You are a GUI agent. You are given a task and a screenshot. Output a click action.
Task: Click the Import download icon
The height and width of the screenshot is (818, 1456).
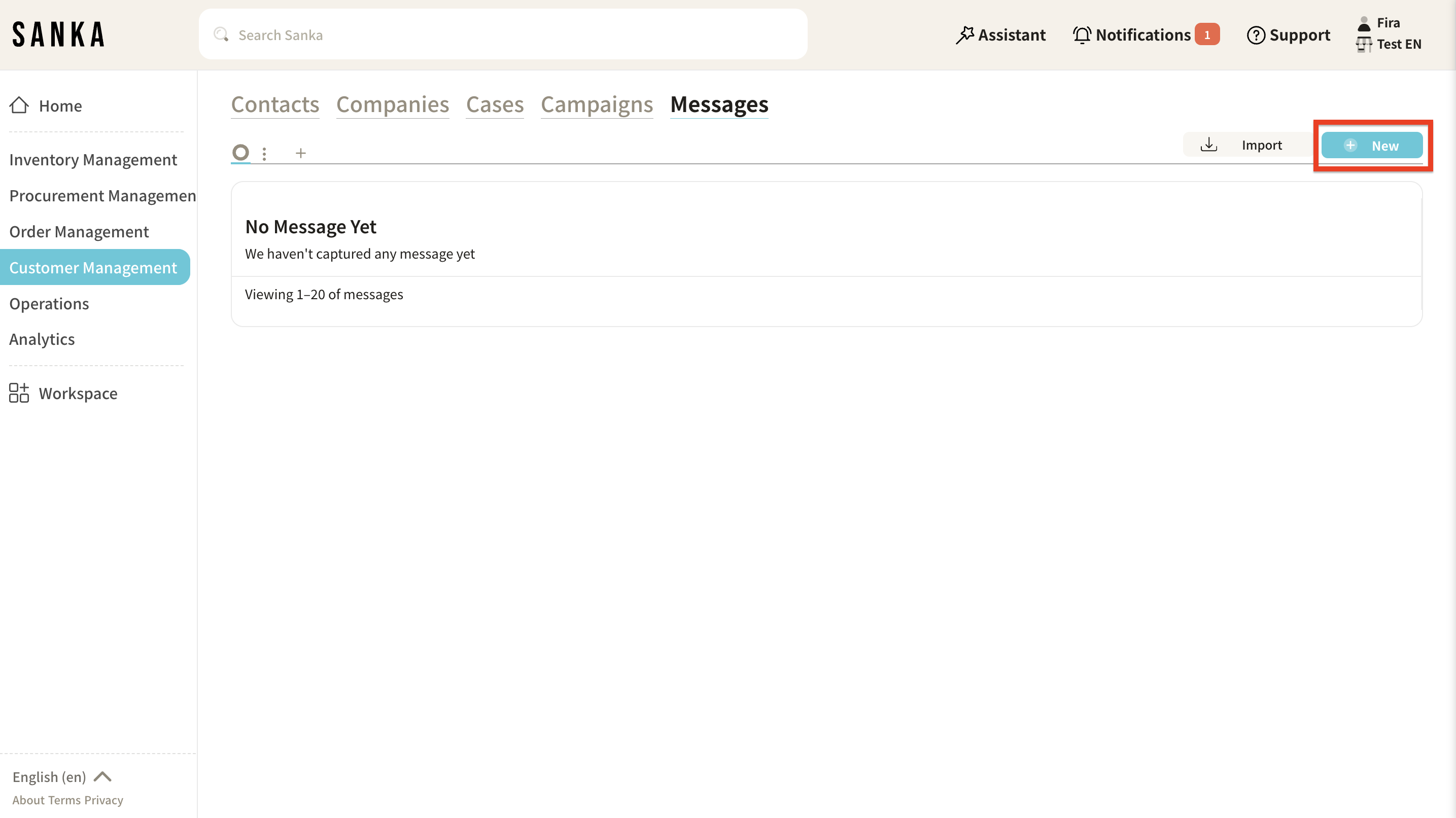1208,145
